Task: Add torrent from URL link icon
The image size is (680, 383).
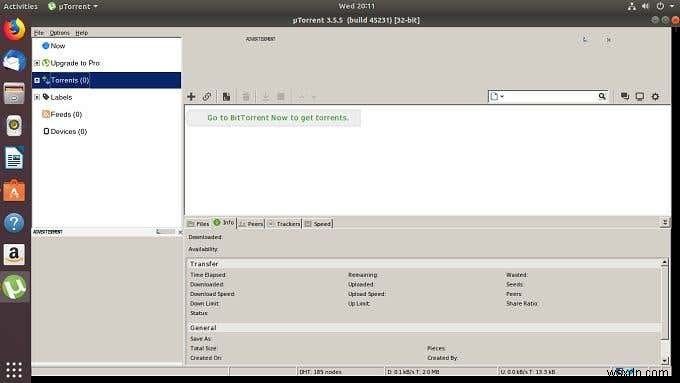Action: click(207, 96)
